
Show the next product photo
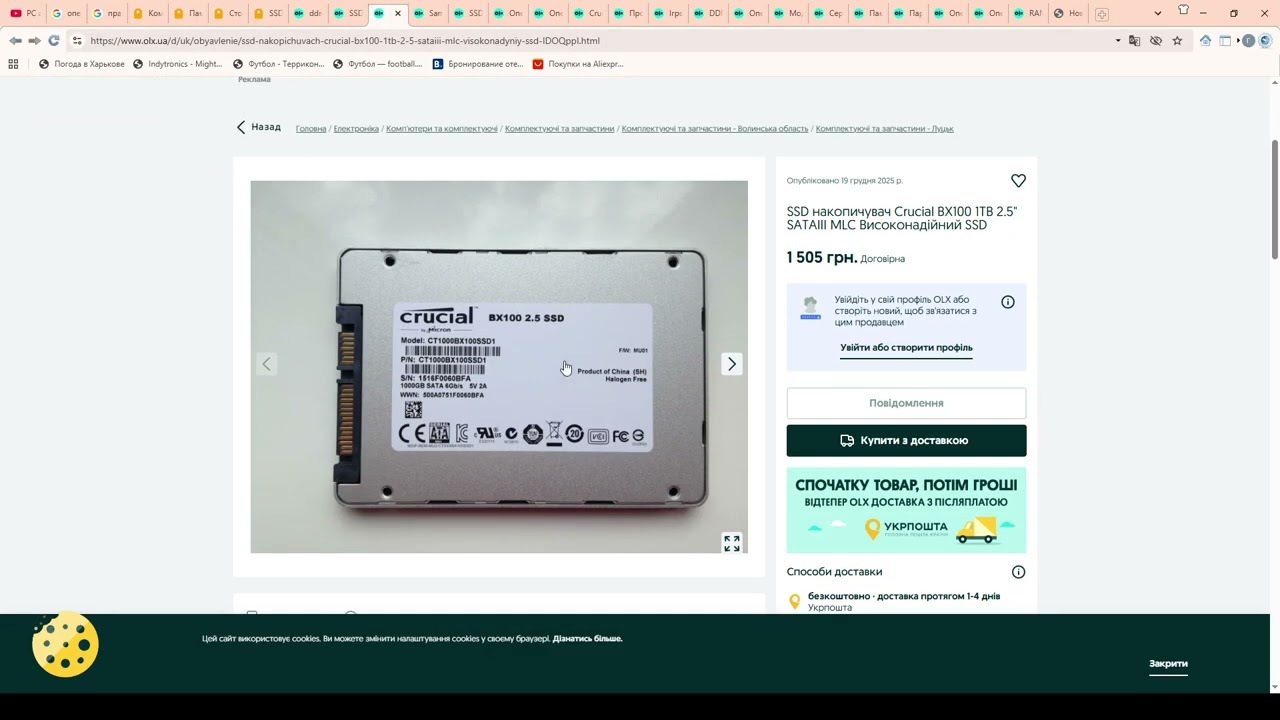coord(732,364)
